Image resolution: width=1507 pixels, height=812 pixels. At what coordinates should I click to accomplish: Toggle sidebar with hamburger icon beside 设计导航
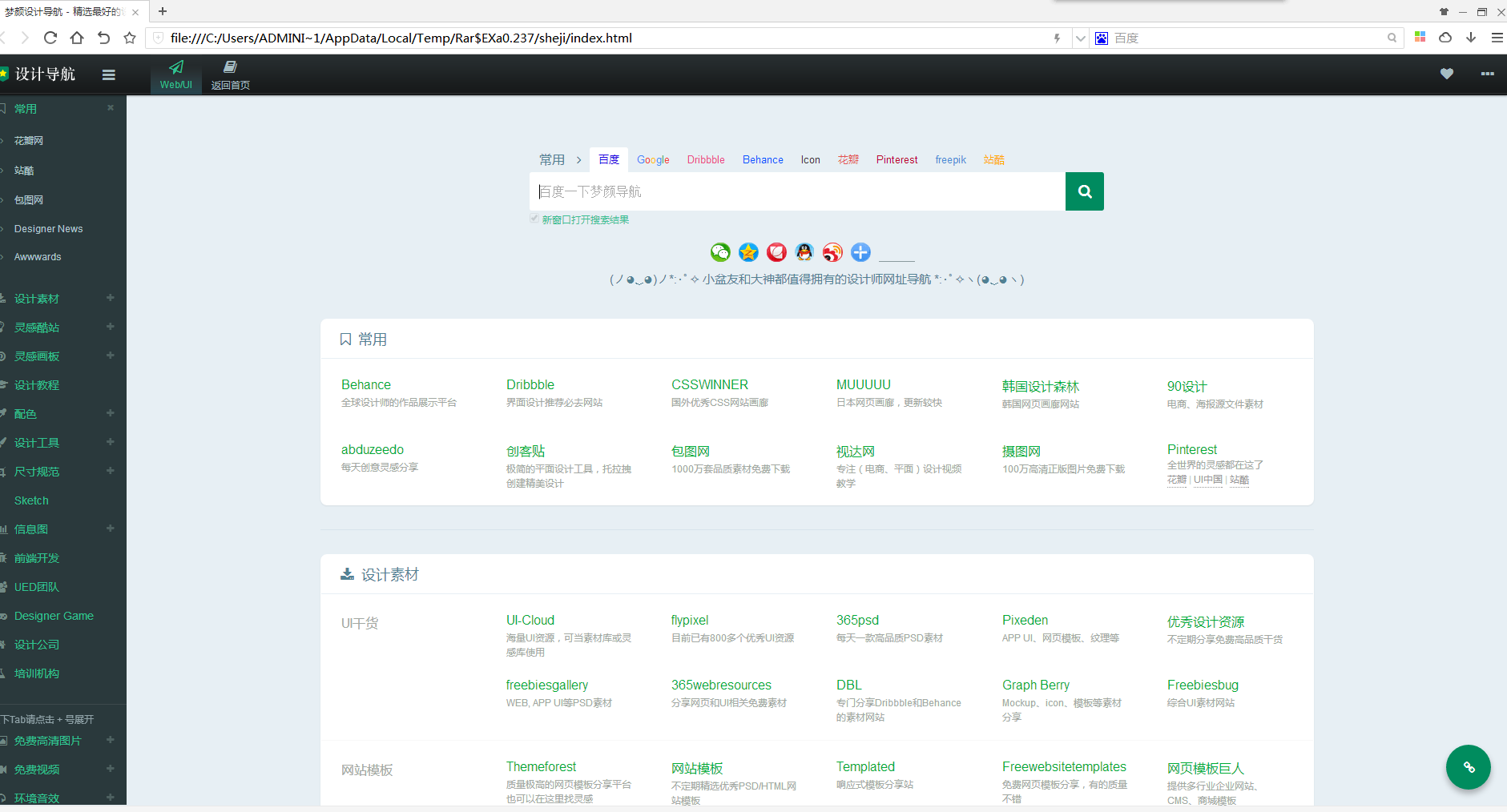click(109, 74)
